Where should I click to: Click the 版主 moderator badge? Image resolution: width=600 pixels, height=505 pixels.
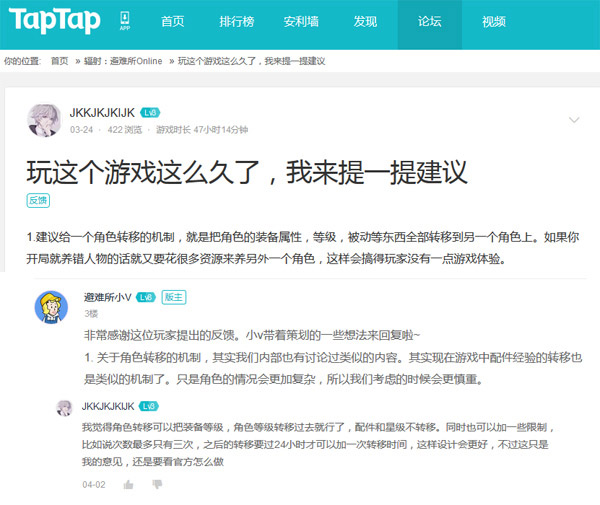(173, 297)
